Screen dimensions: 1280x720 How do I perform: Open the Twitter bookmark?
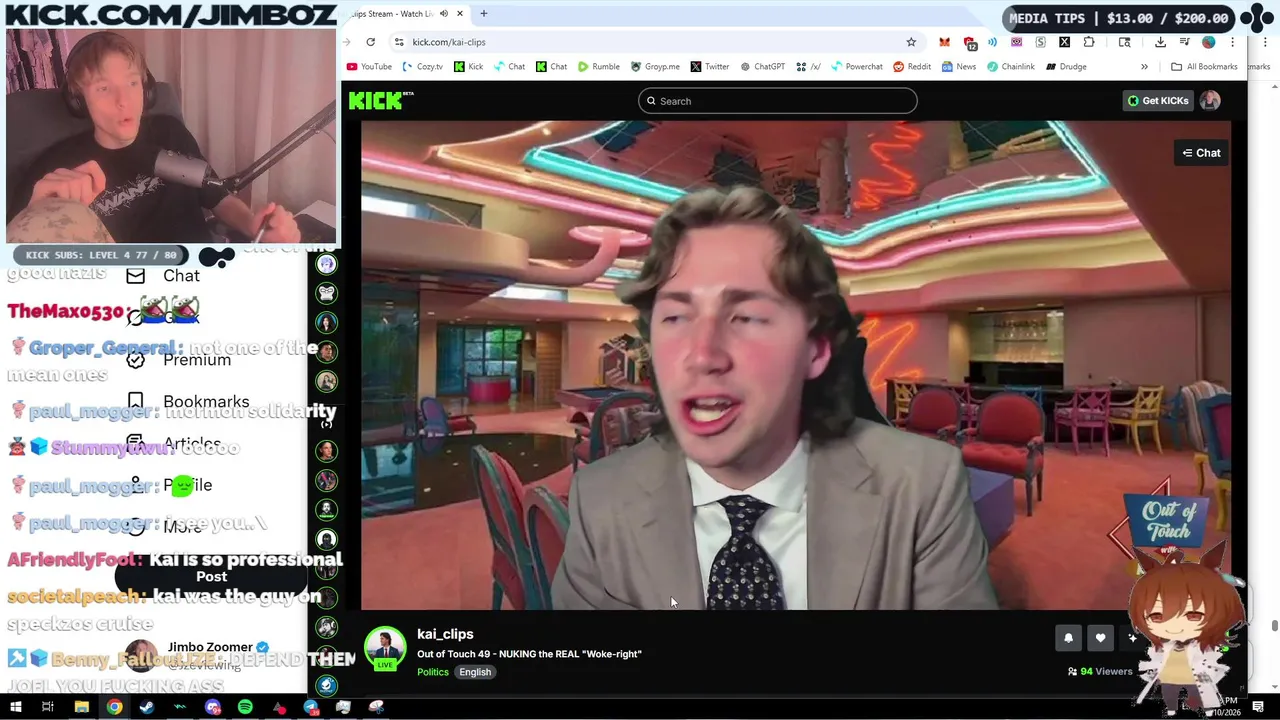[709, 67]
